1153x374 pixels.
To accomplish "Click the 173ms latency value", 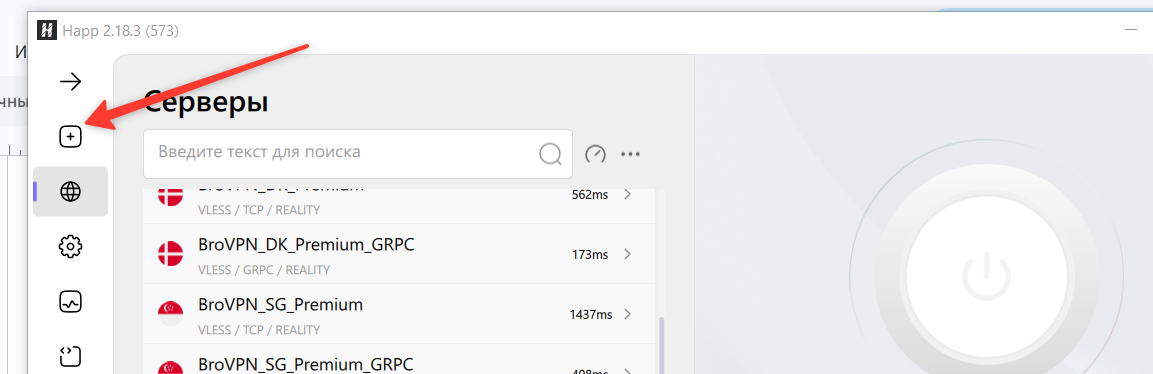I will coord(590,255).
